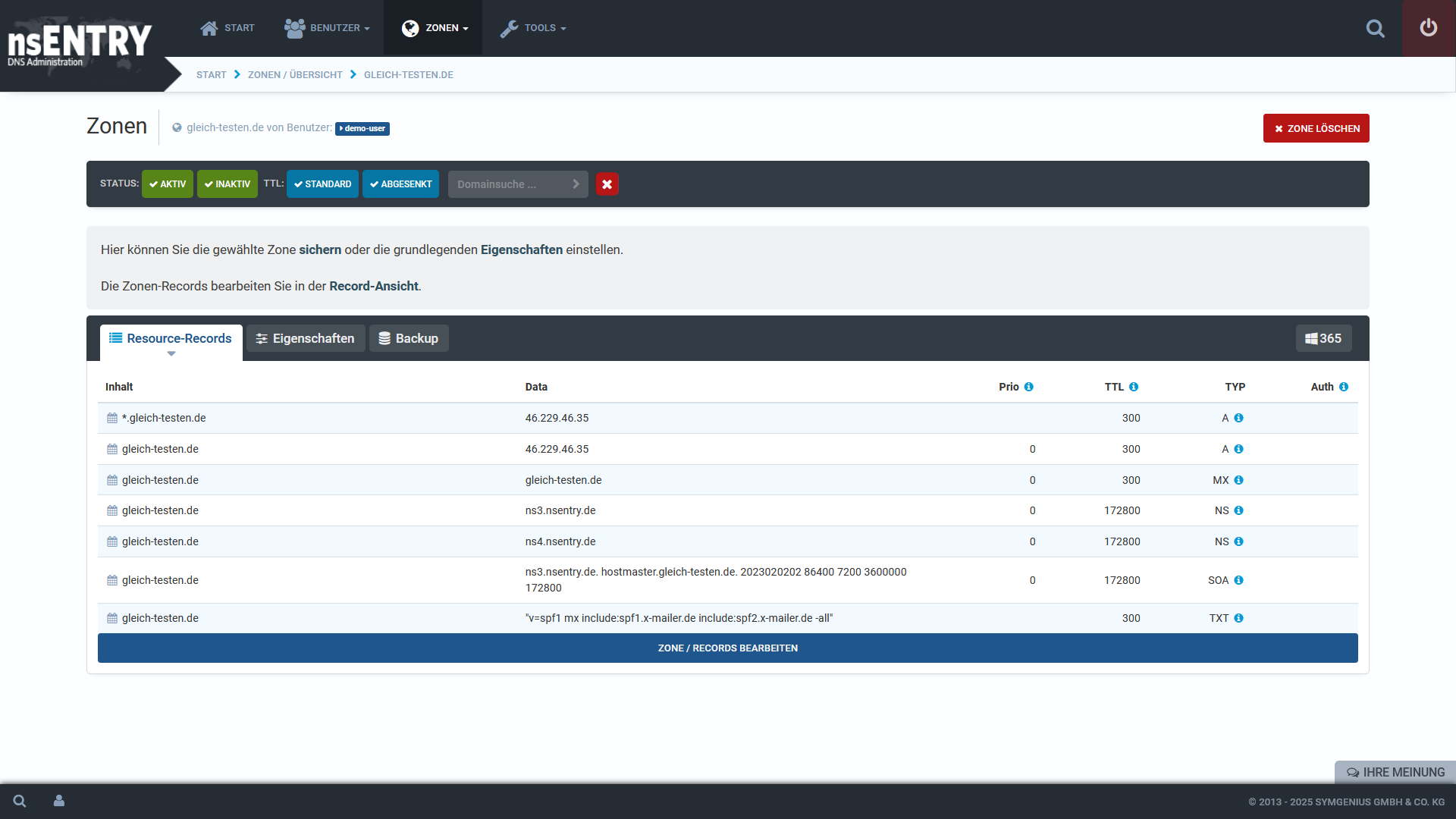Open the Eigenschaften tab

306,338
